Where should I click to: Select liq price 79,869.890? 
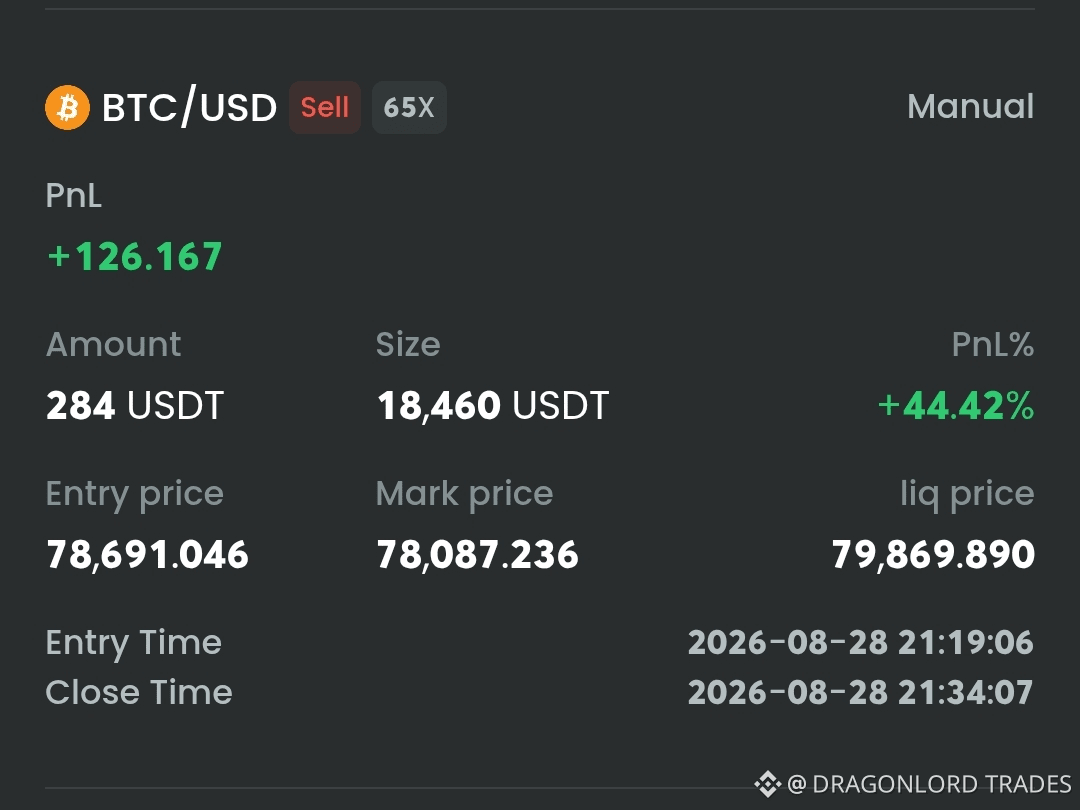933,555
